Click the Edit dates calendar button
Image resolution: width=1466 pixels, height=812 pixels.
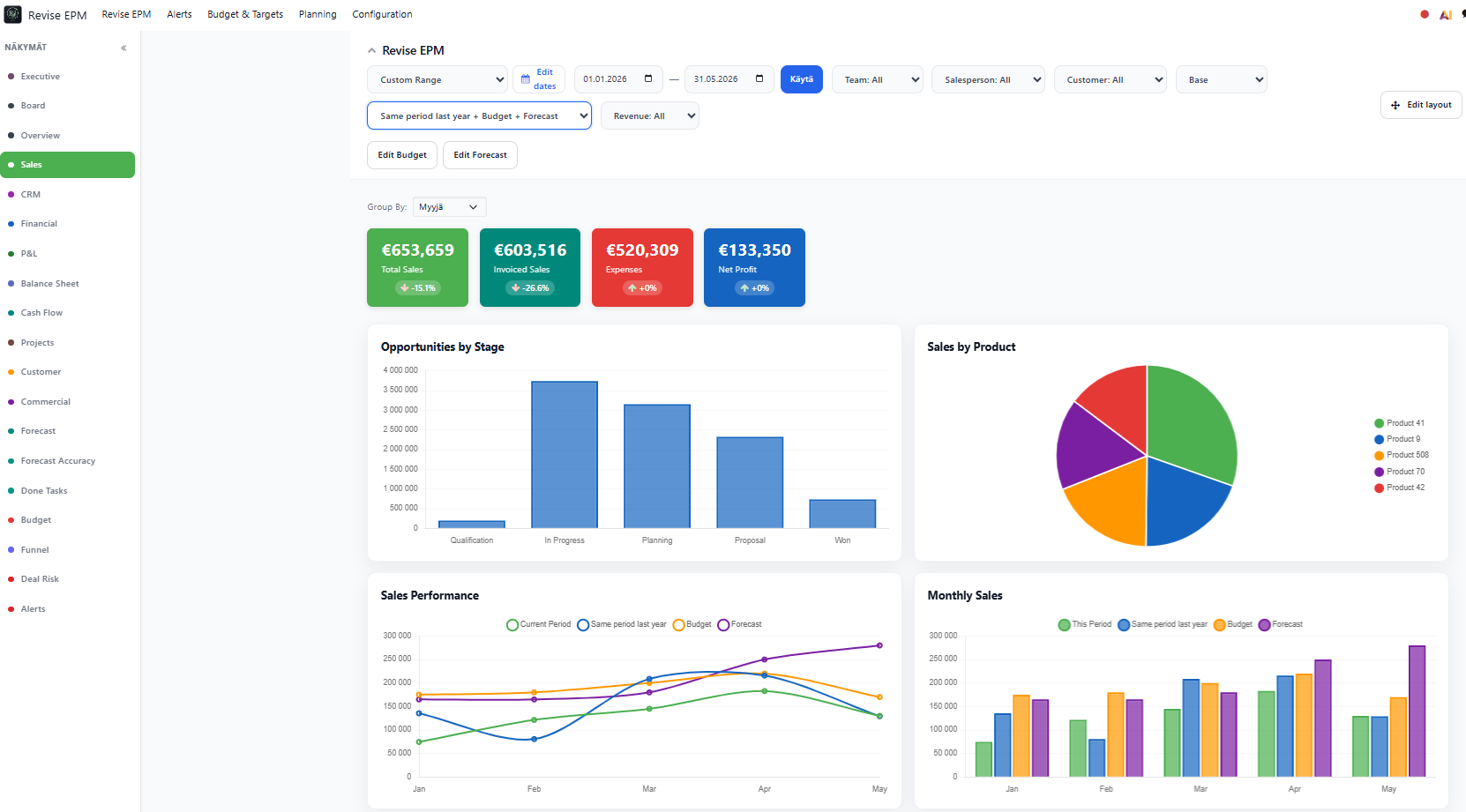click(539, 79)
